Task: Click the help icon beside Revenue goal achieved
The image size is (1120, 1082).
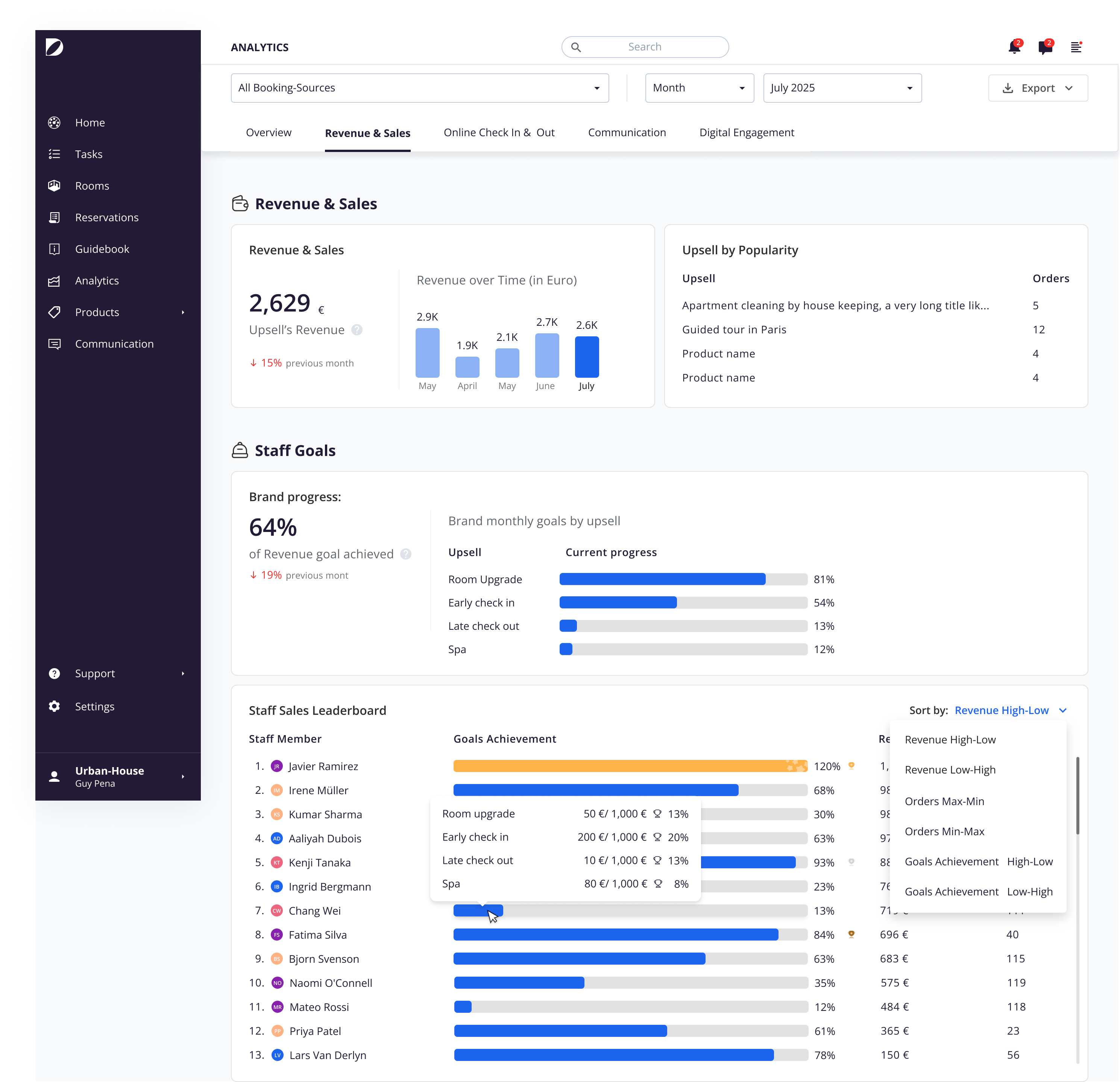Action: pos(406,554)
